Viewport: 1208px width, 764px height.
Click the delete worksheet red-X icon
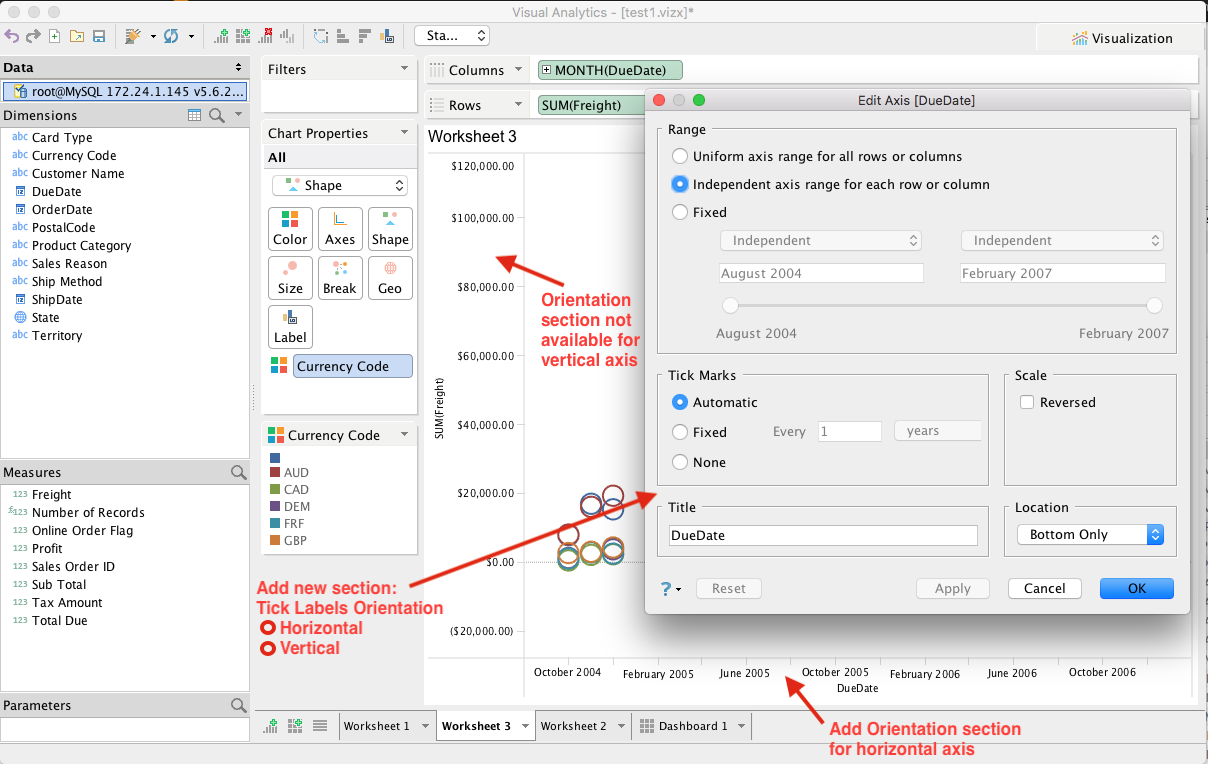click(x=265, y=36)
